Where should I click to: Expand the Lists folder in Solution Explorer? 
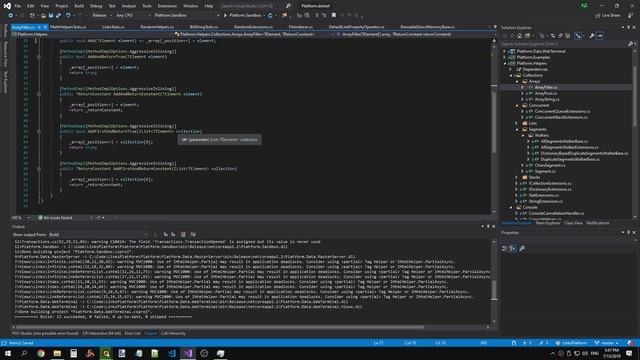517,123
